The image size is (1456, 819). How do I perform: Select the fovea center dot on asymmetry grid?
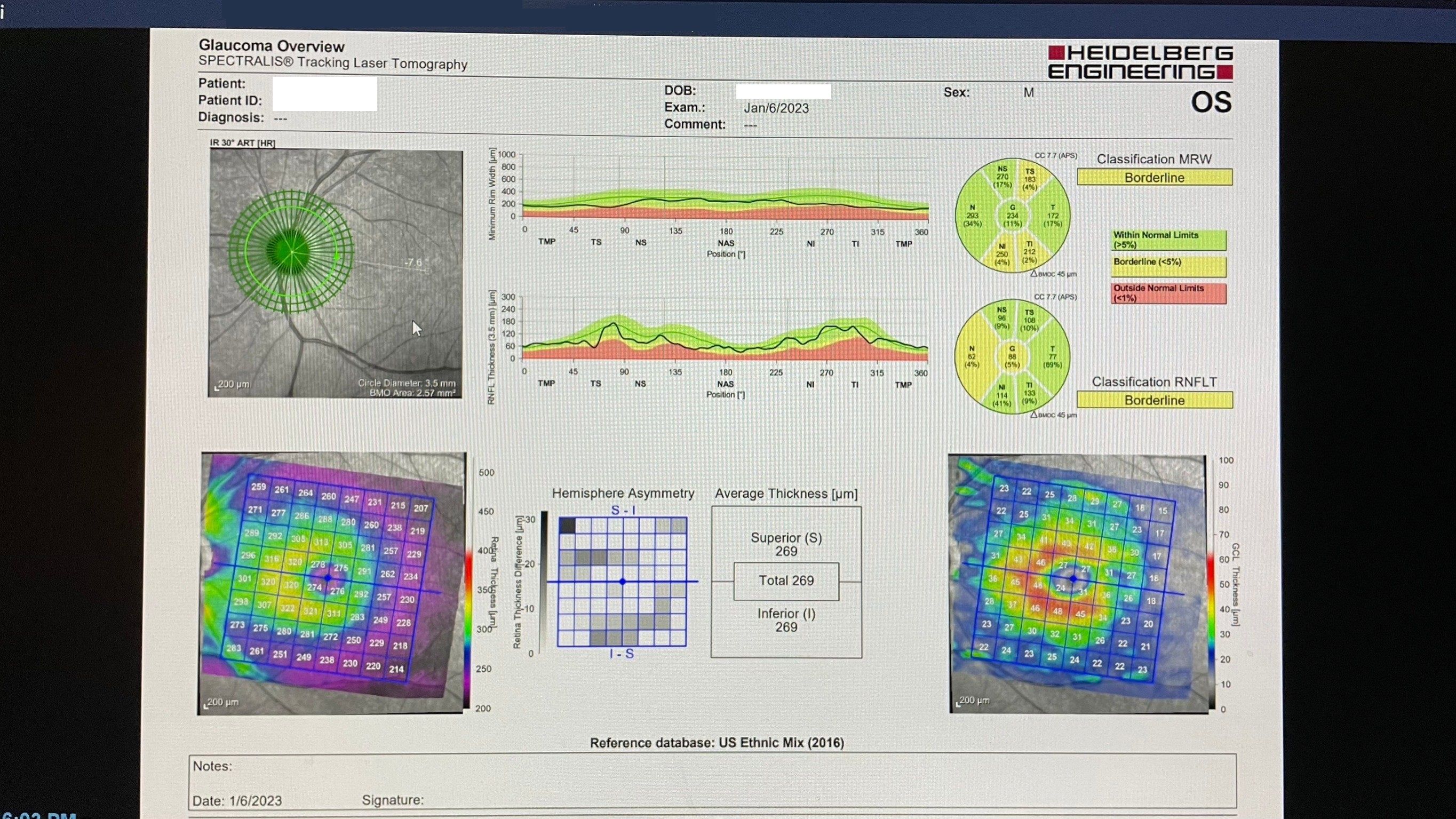[x=622, y=582]
